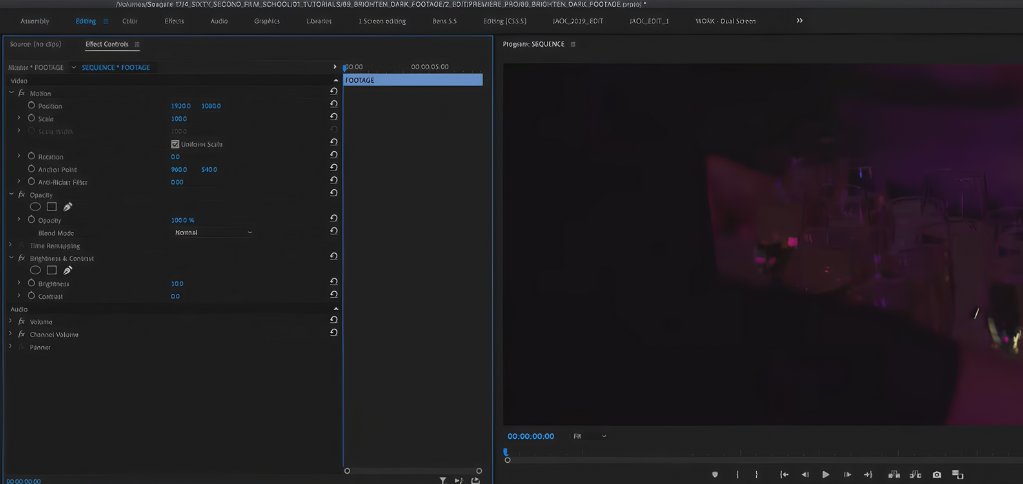This screenshot has width=1023, height=484.
Task: Switch to the Graphics workspace
Action: pos(267,21)
